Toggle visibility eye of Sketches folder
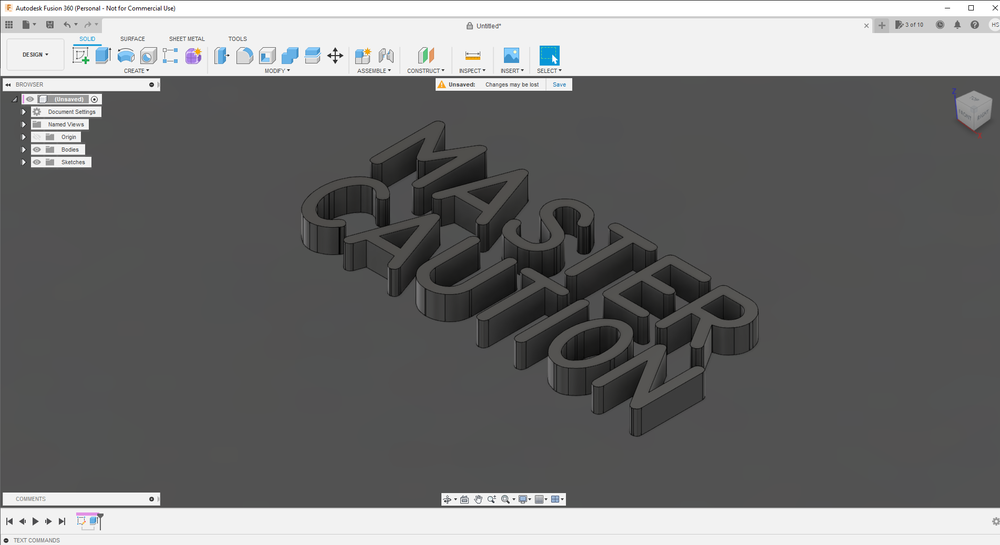 point(37,162)
